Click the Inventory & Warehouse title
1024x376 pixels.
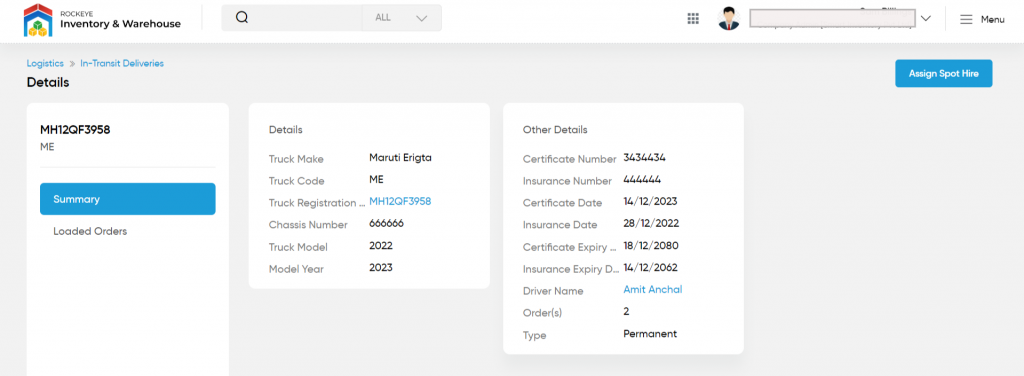pyautogui.click(x=120, y=24)
